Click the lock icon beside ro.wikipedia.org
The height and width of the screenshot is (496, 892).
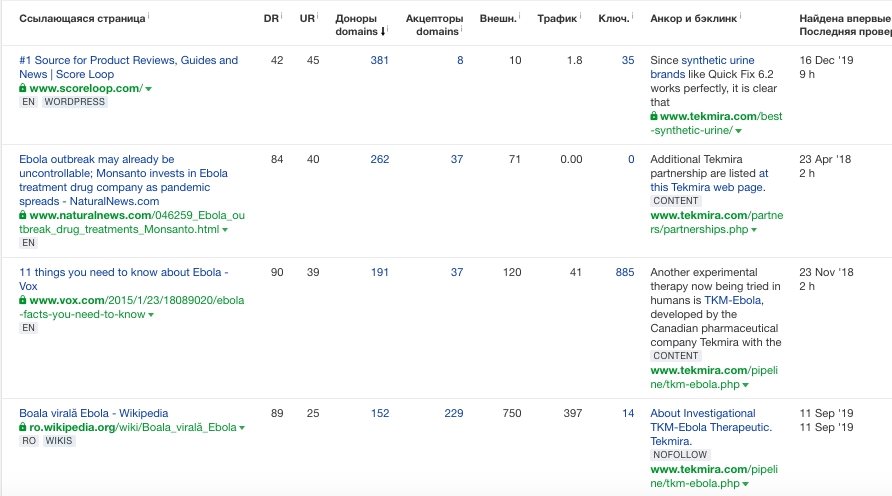22,427
